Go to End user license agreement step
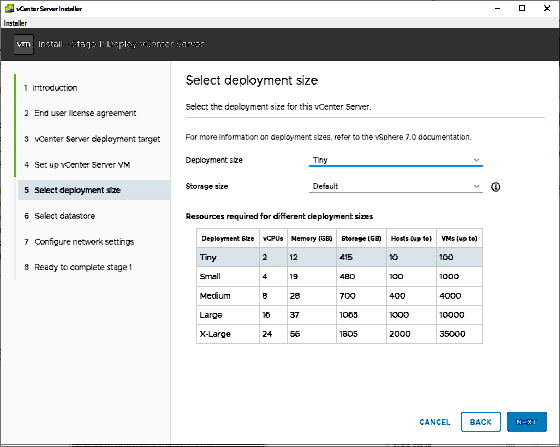Screen dimensions: 560x447 coord(80,113)
